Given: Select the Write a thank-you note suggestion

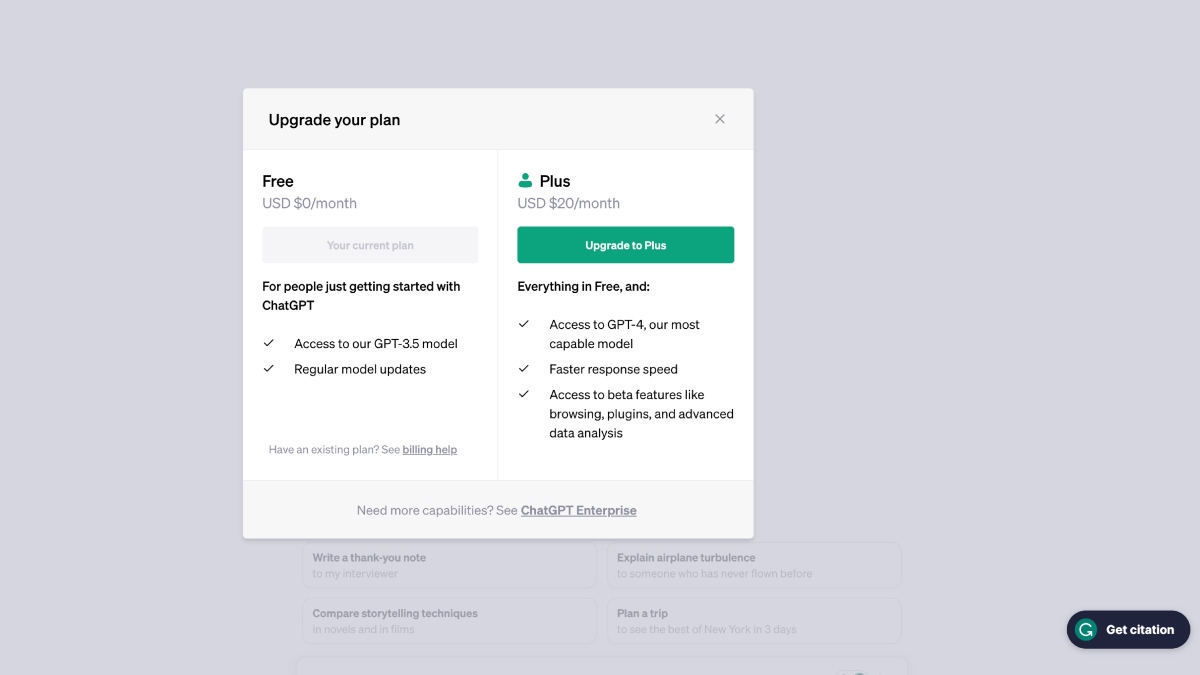Looking at the screenshot, I should point(449,565).
